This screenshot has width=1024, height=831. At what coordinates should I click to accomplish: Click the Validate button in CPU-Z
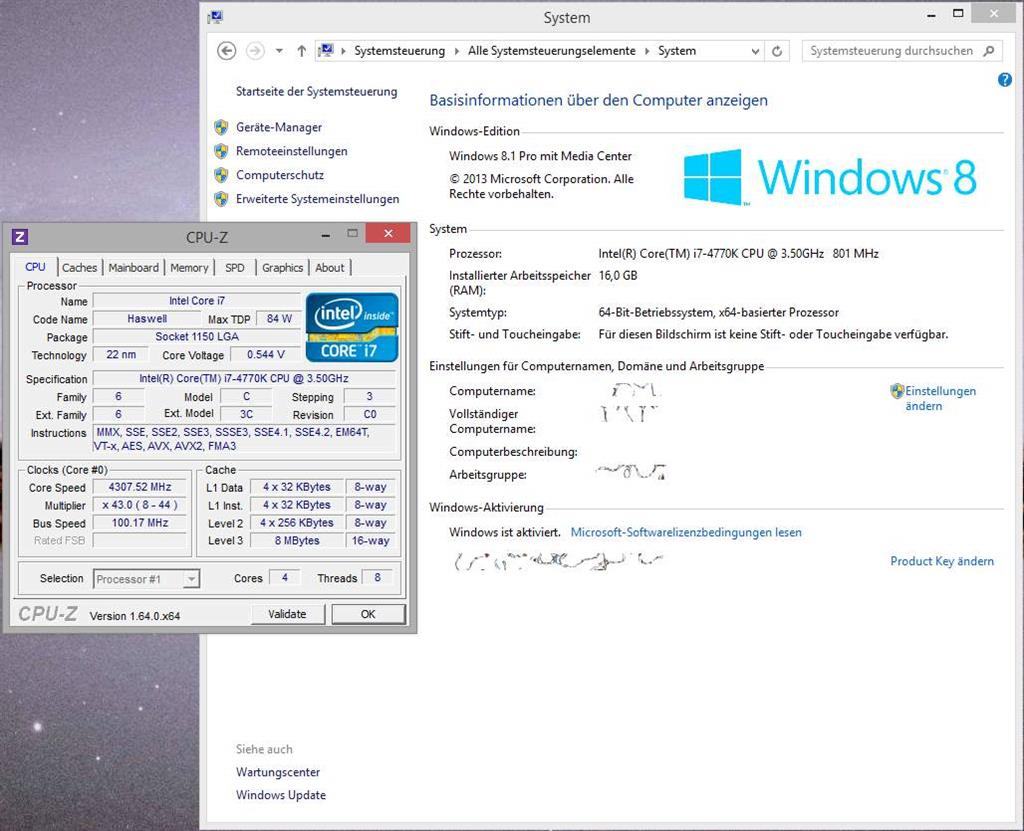(x=287, y=614)
